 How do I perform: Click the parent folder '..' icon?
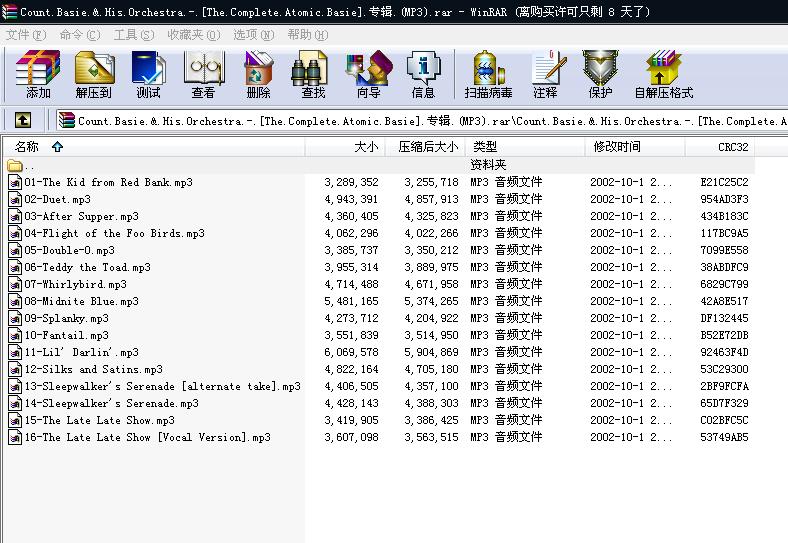point(15,165)
